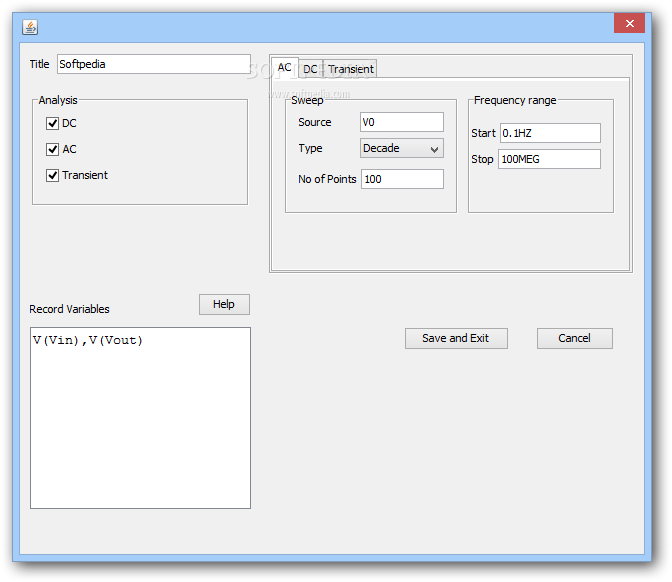Click the Stop frequency field 100MEG

pos(549,159)
